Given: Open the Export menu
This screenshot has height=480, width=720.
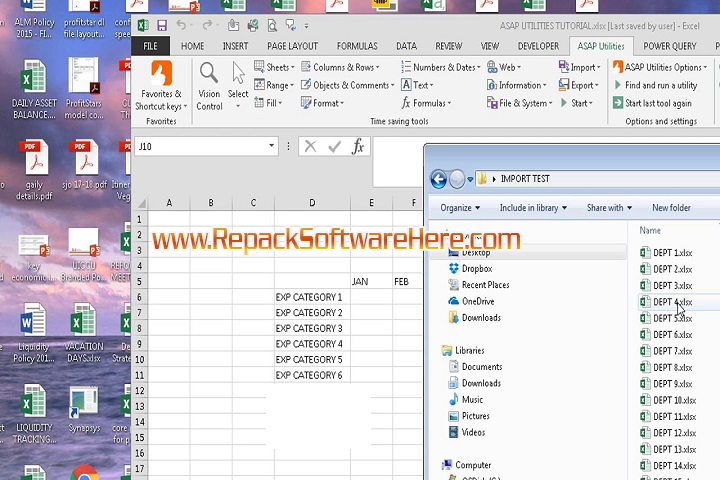Looking at the screenshot, I should [579, 85].
